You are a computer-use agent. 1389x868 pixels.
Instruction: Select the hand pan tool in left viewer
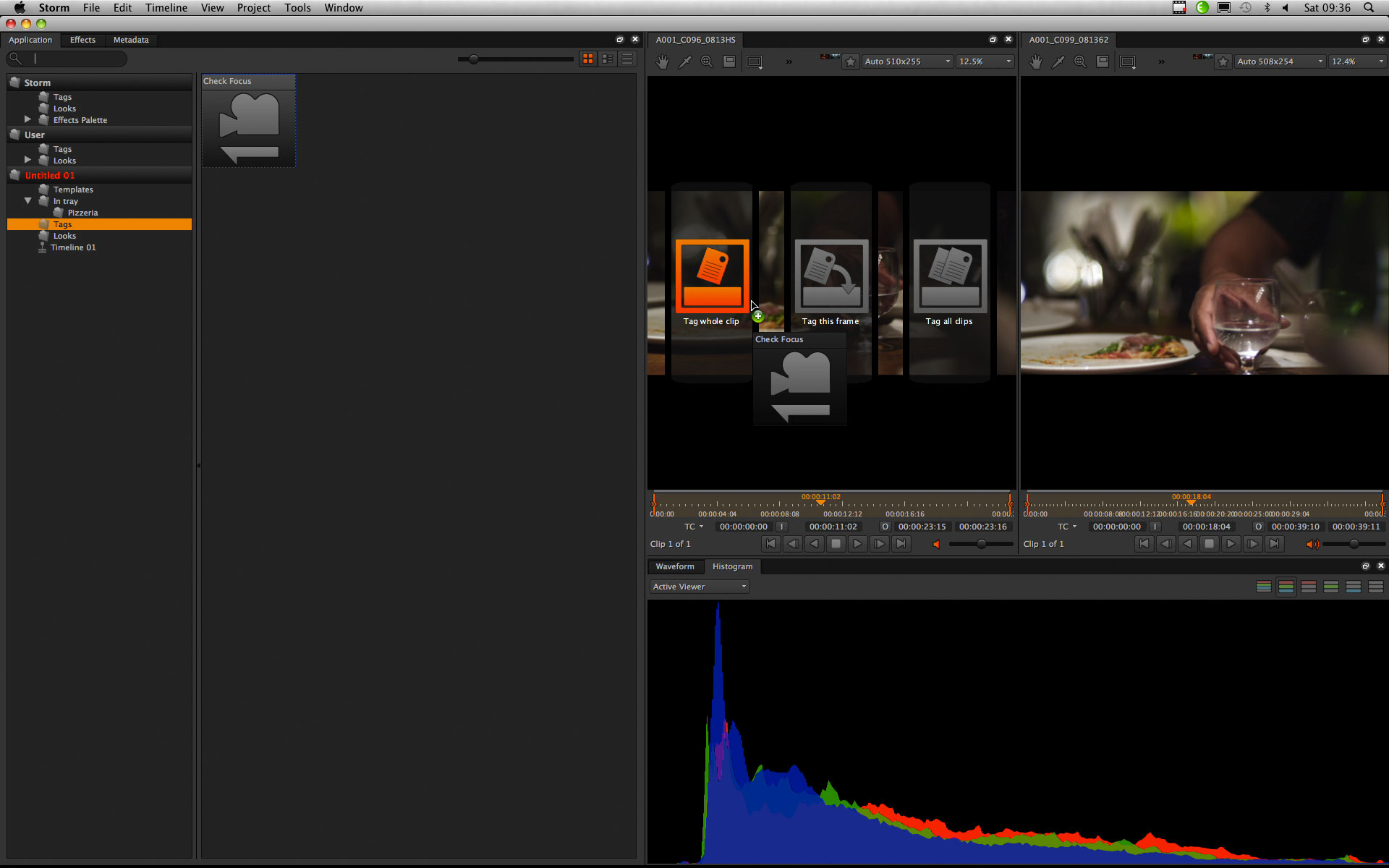[x=662, y=61]
